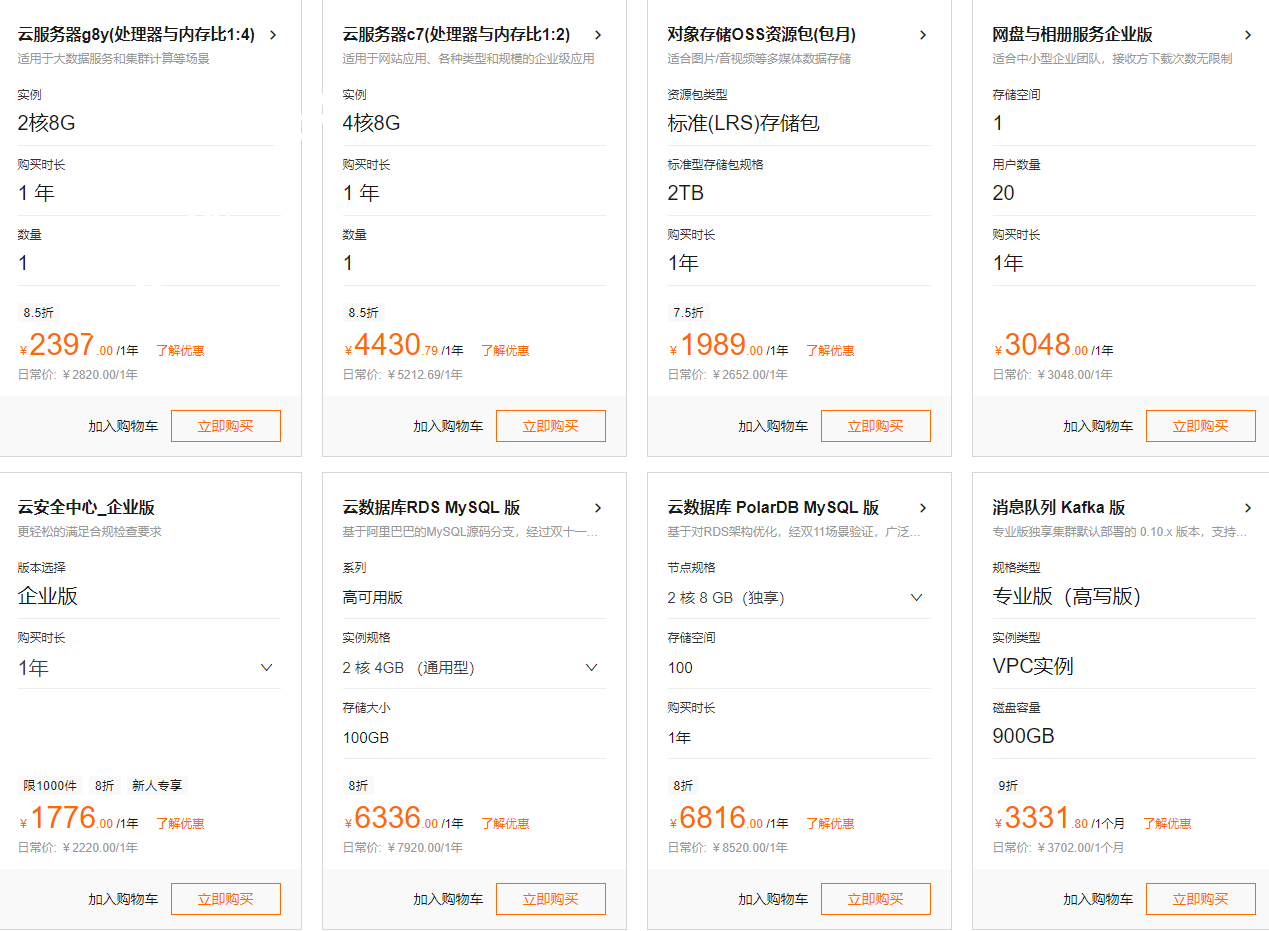Open the 云数据库RDS MySQL 版 chevron arrow
This screenshot has width=1269, height=931.
coord(598,508)
